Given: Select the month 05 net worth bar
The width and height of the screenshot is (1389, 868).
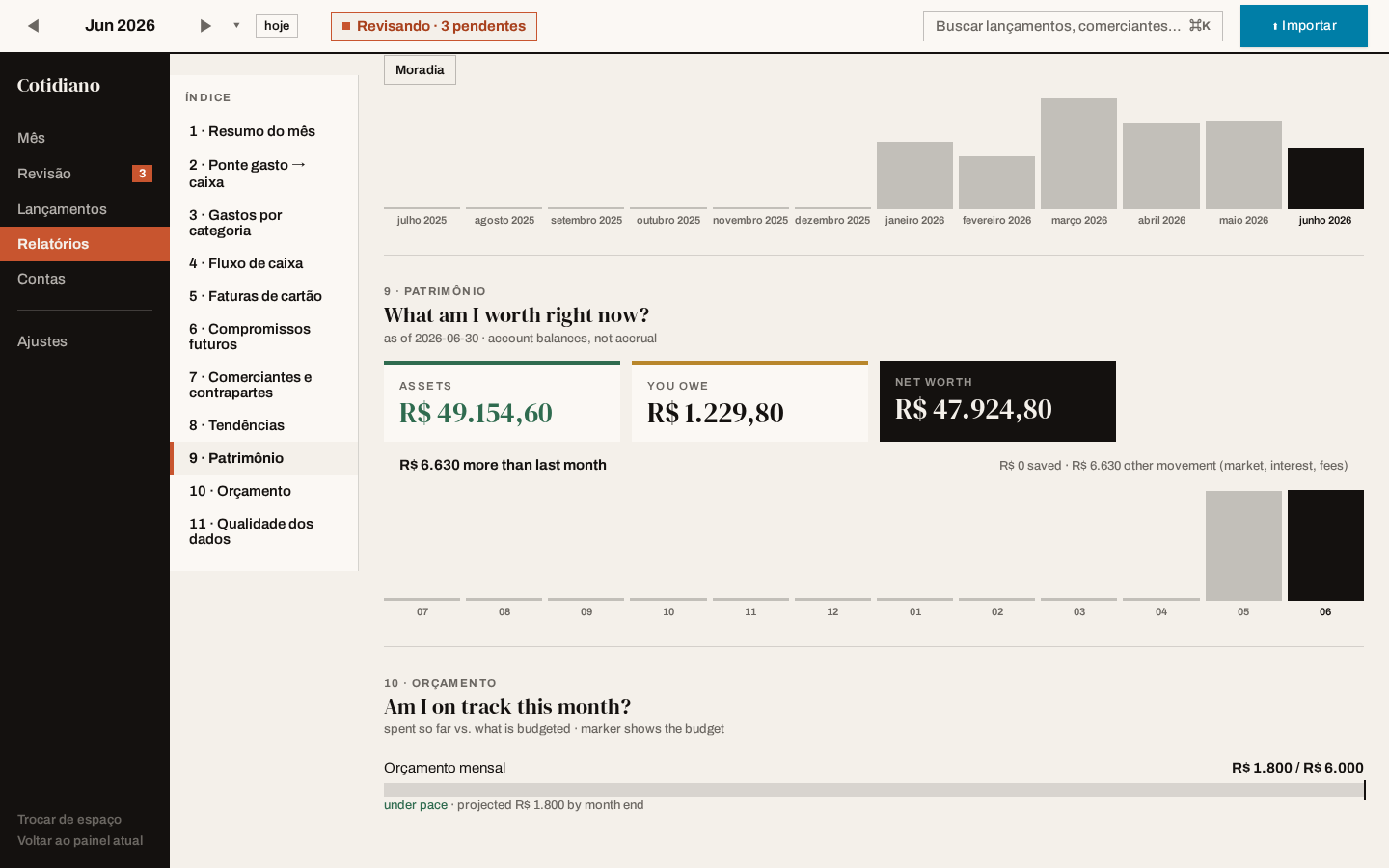Looking at the screenshot, I should click(1243, 546).
